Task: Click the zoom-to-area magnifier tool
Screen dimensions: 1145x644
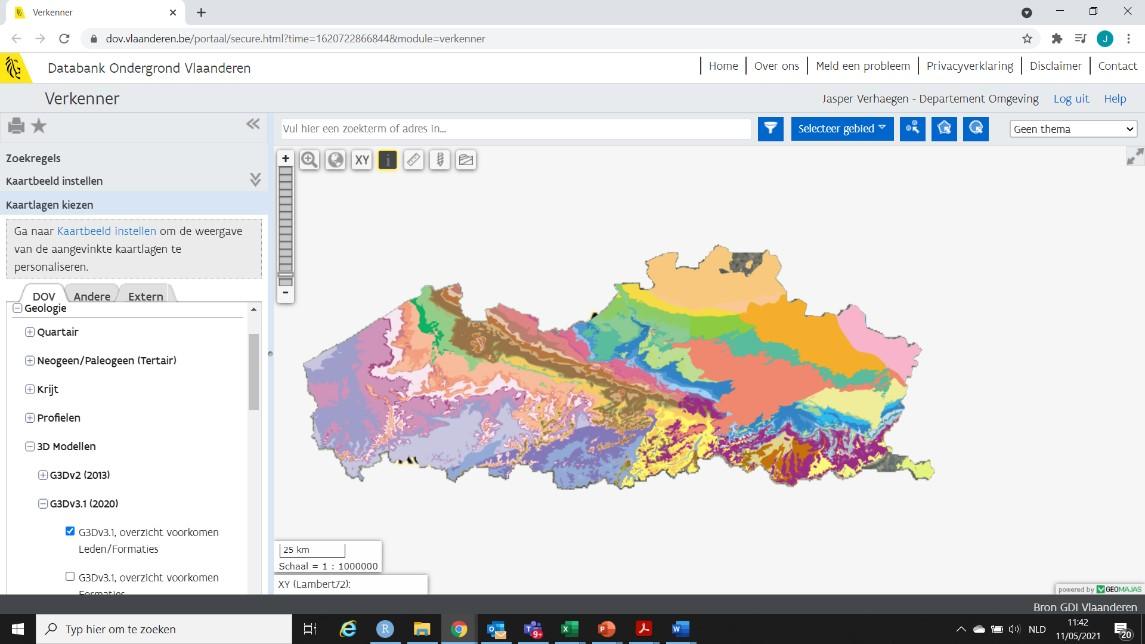Action: [x=309, y=160]
